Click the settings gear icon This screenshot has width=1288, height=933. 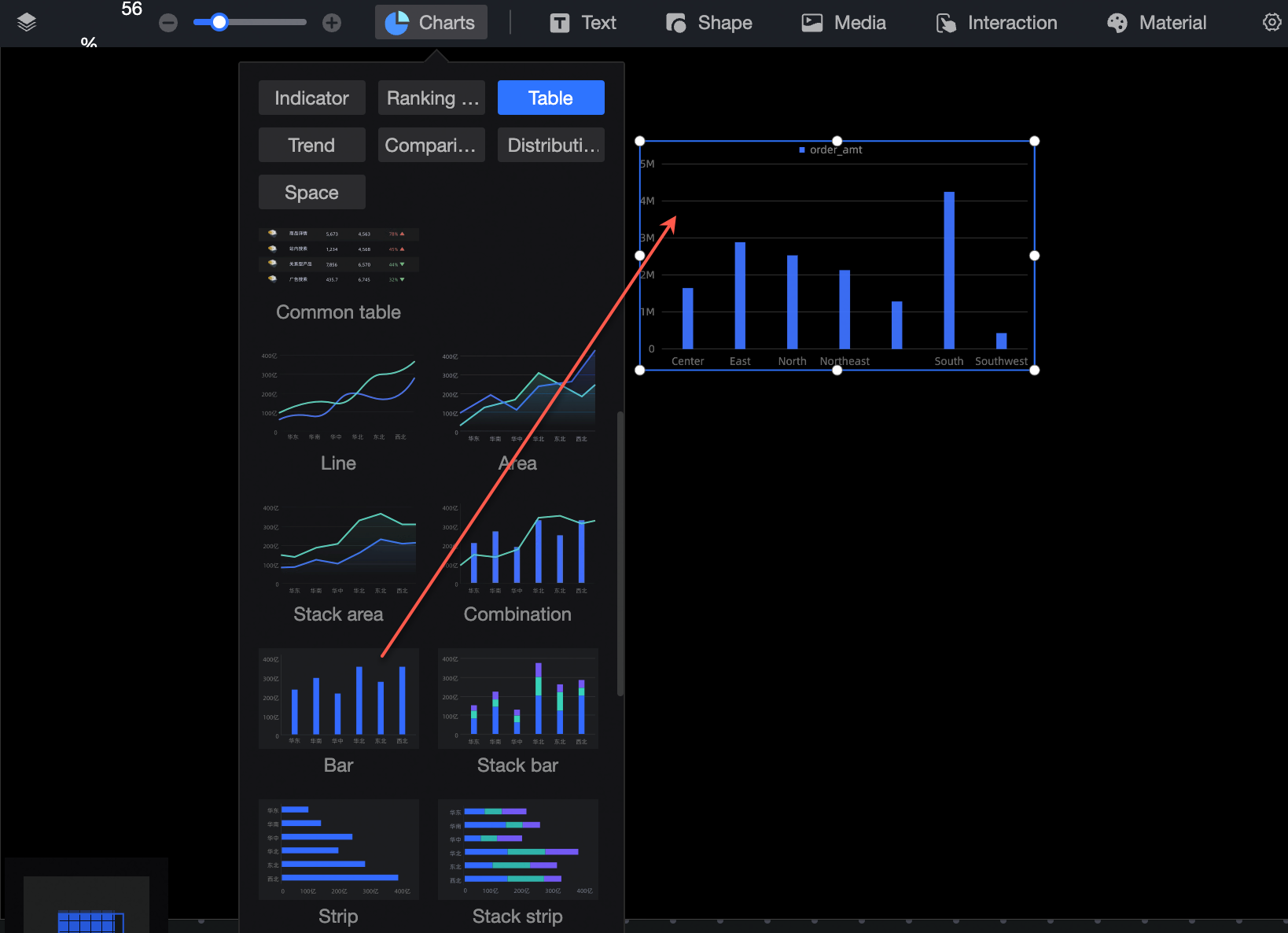(x=1271, y=22)
